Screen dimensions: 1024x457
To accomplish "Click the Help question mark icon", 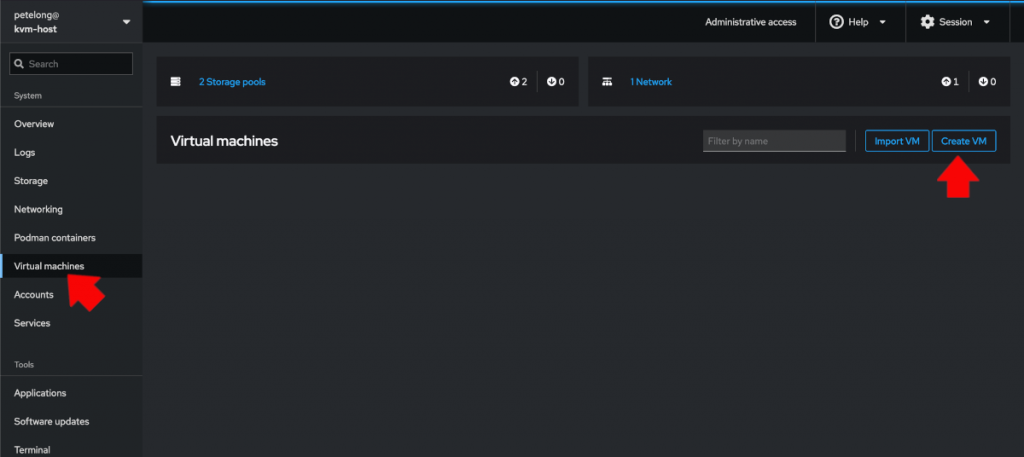I will (x=836, y=22).
